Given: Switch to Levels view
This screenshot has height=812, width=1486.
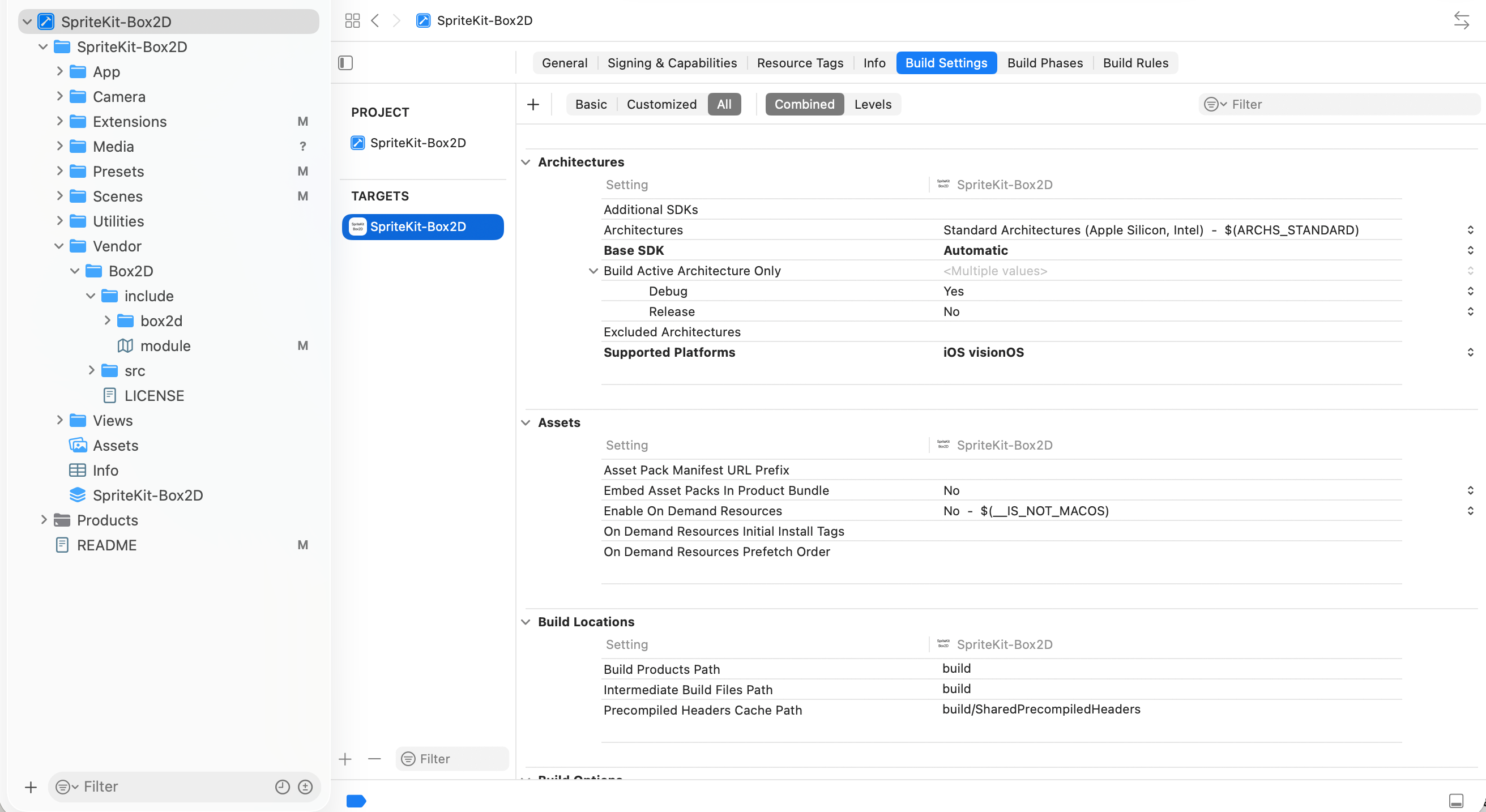Looking at the screenshot, I should tap(872, 104).
